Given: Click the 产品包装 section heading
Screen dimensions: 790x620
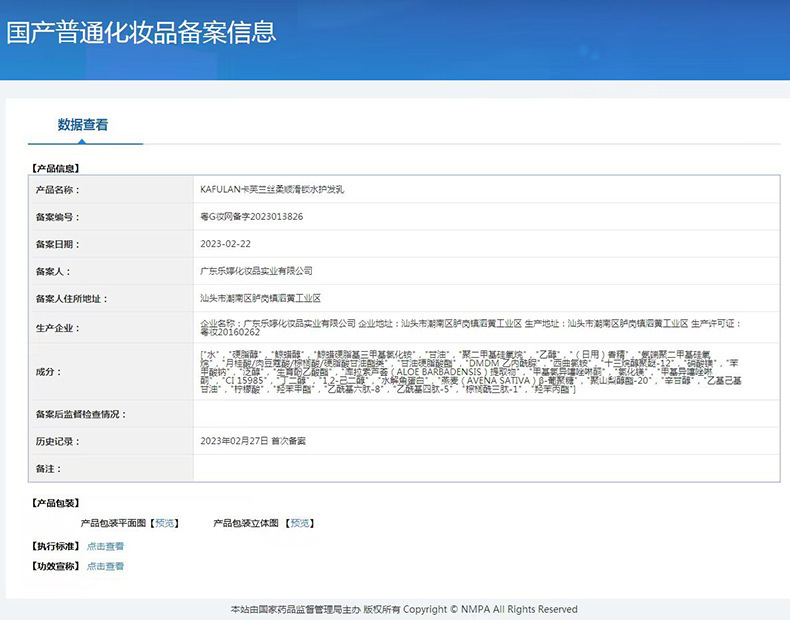Looking at the screenshot, I should click(x=55, y=503).
